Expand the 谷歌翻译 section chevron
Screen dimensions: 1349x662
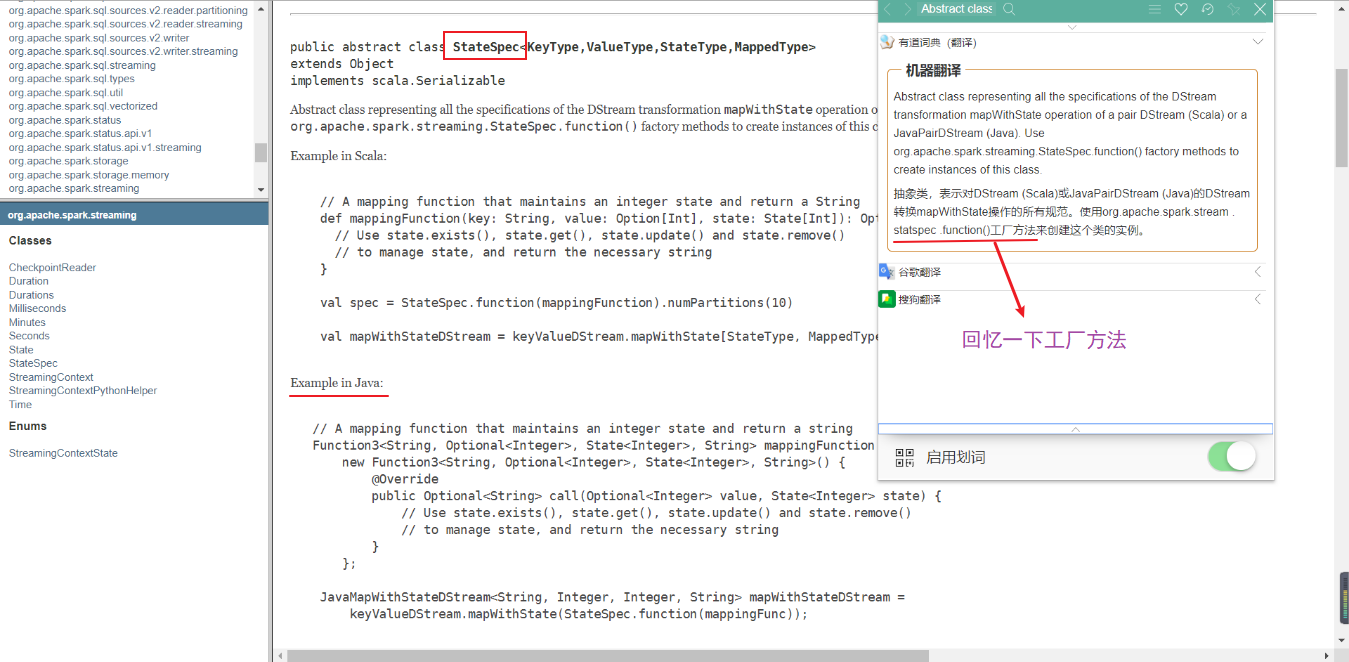tap(1258, 272)
